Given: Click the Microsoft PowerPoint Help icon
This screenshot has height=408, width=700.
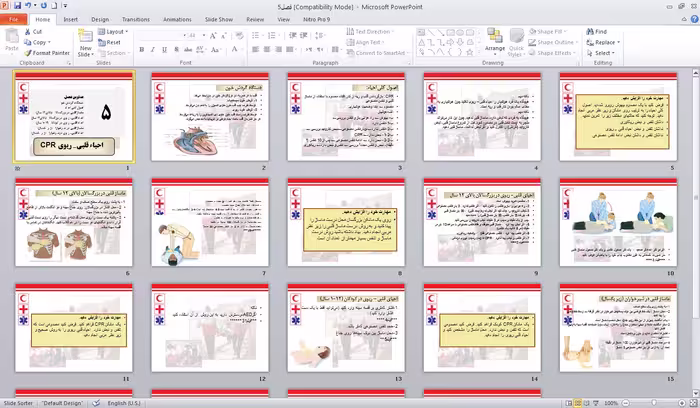Looking at the screenshot, I should click(x=694, y=19).
